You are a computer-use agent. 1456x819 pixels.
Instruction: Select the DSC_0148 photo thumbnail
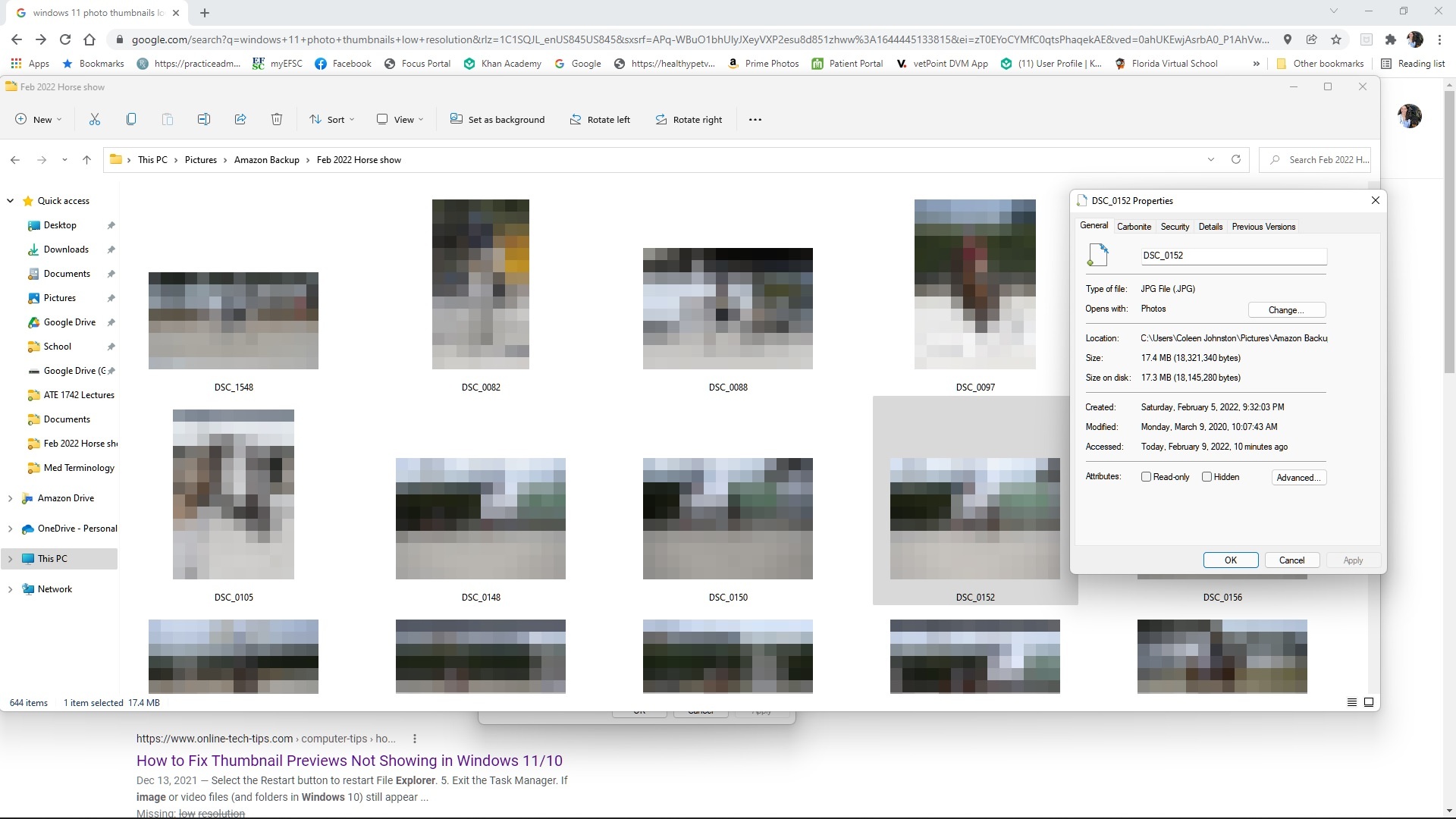point(481,519)
